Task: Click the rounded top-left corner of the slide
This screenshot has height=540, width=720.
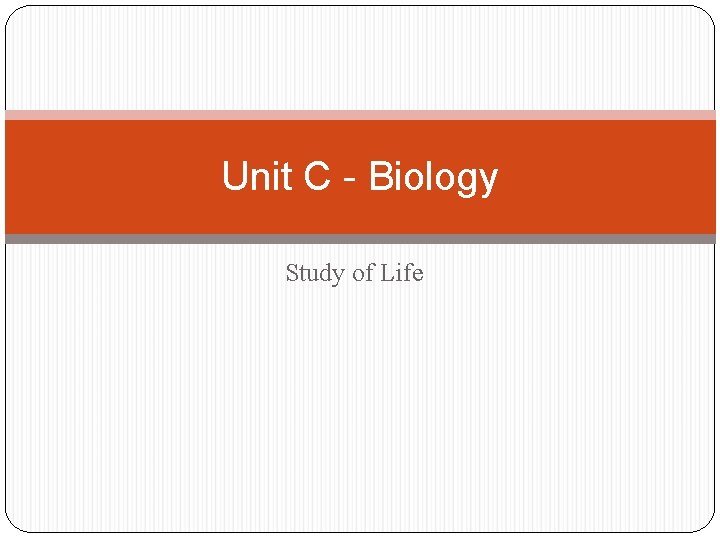Action: 15,15
